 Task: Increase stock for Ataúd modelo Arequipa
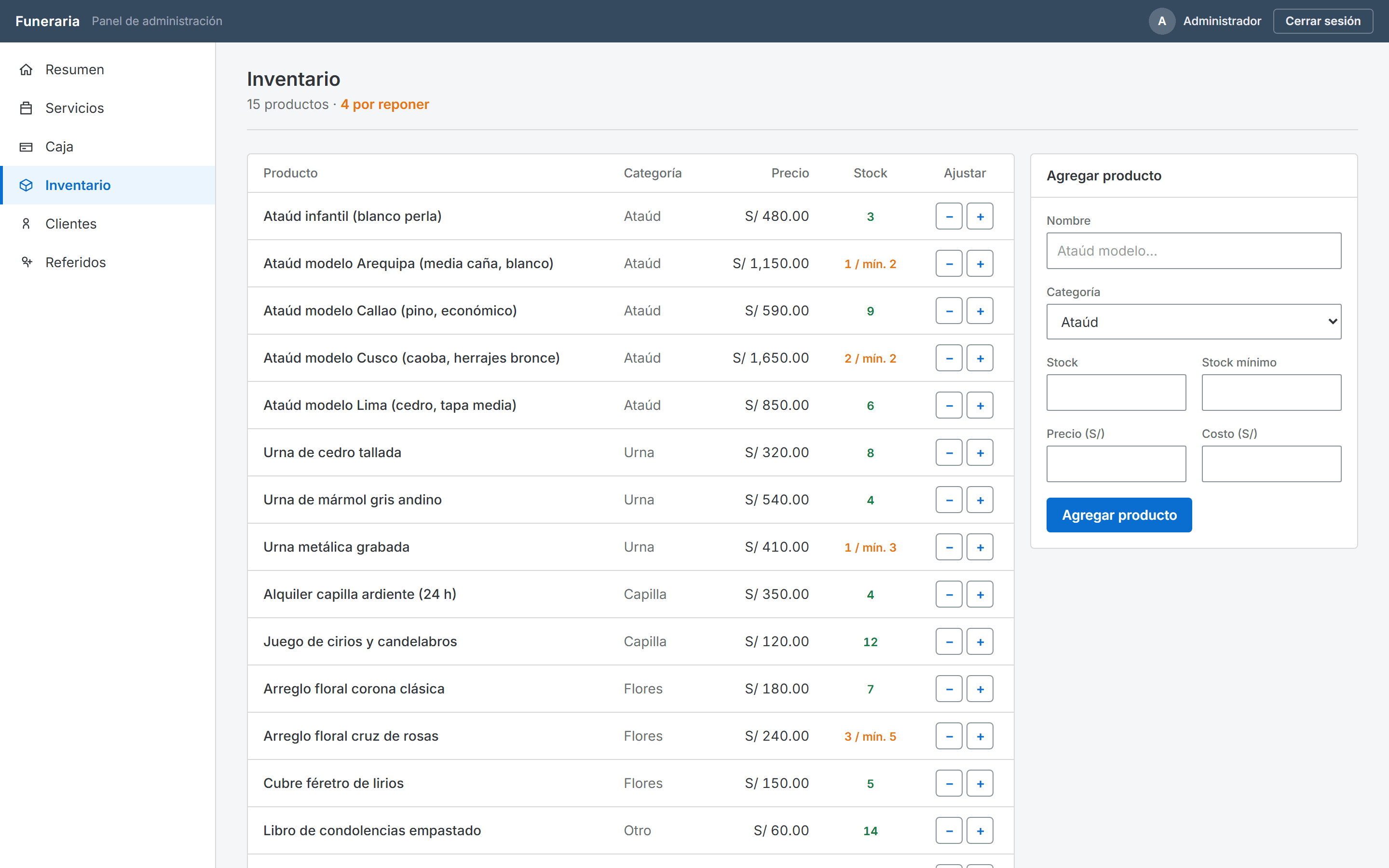pyautogui.click(x=980, y=263)
